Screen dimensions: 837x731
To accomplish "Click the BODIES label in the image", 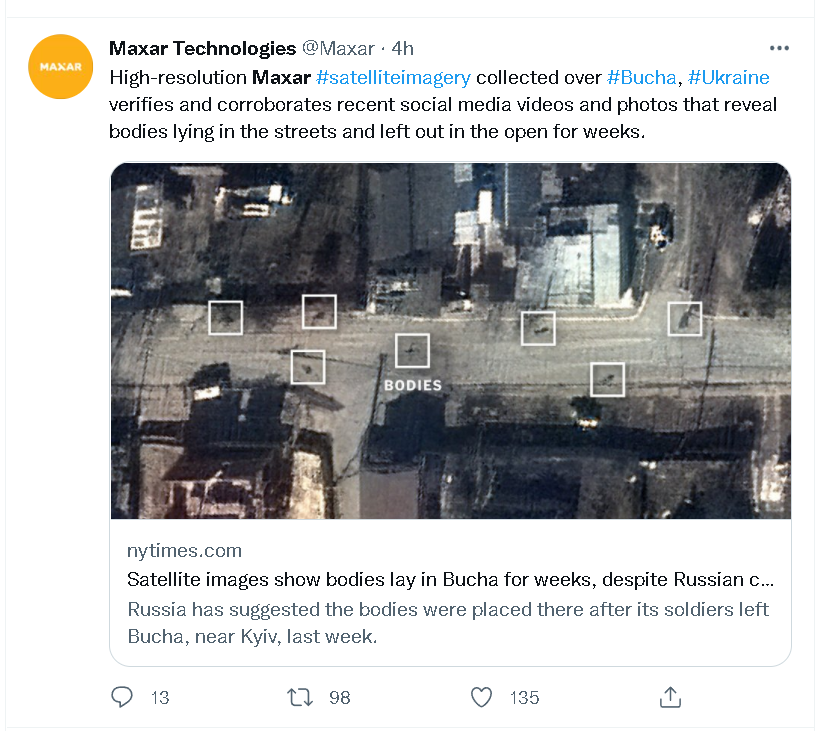I will click(x=412, y=385).
